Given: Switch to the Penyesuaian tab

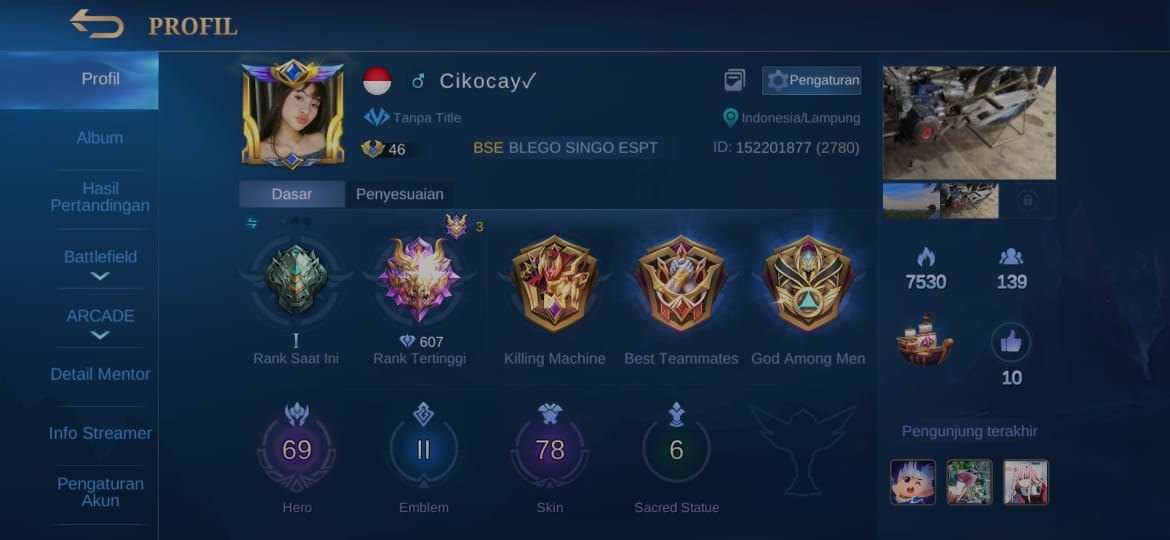Looking at the screenshot, I should (x=399, y=195).
